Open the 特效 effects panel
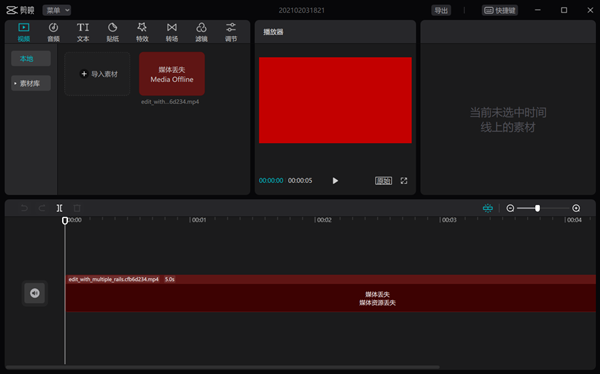The image size is (600, 374). coord(142,32)
